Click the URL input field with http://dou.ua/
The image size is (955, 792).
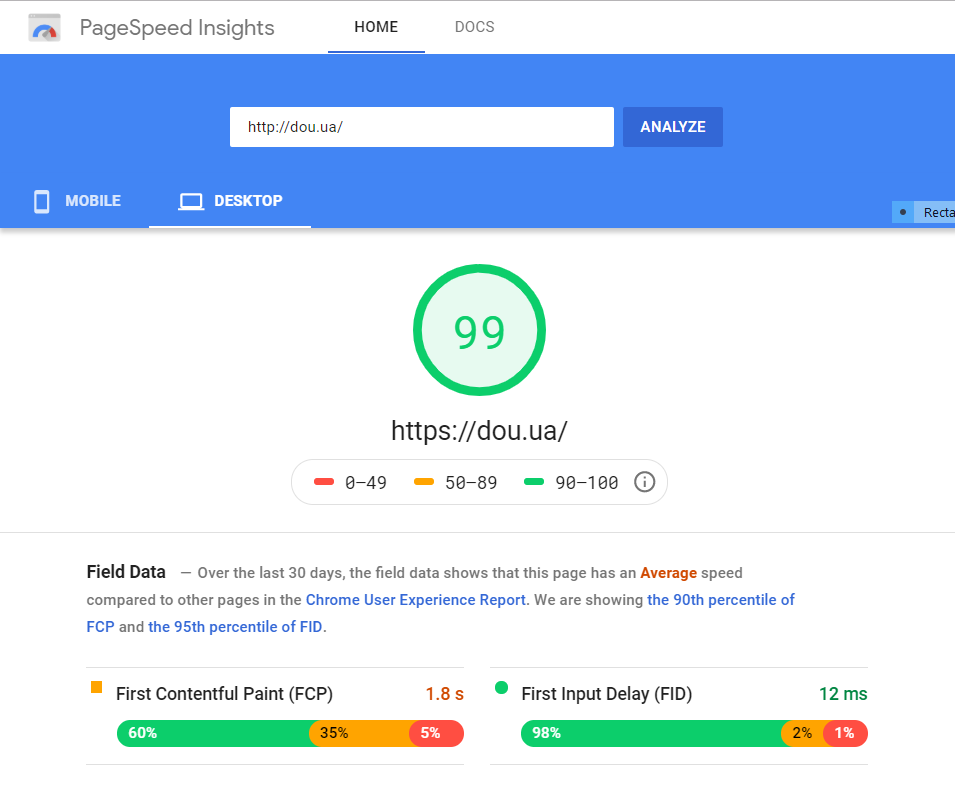tap(421, 127)
